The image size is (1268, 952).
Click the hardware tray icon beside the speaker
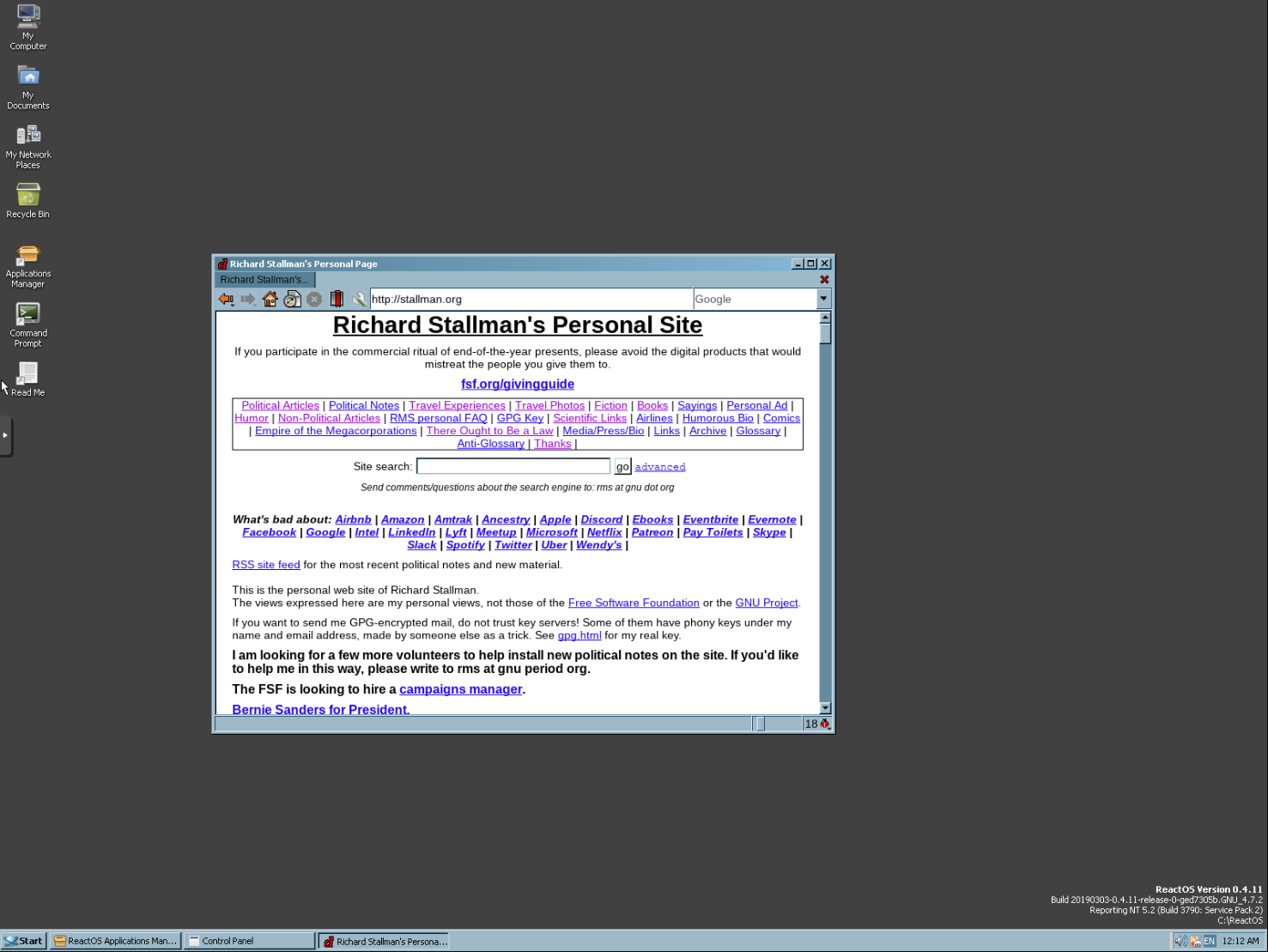tap(1195, 941)
